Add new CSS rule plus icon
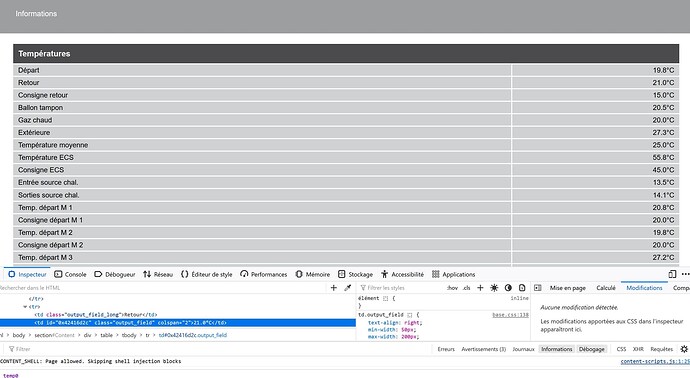 click(481, 288)
